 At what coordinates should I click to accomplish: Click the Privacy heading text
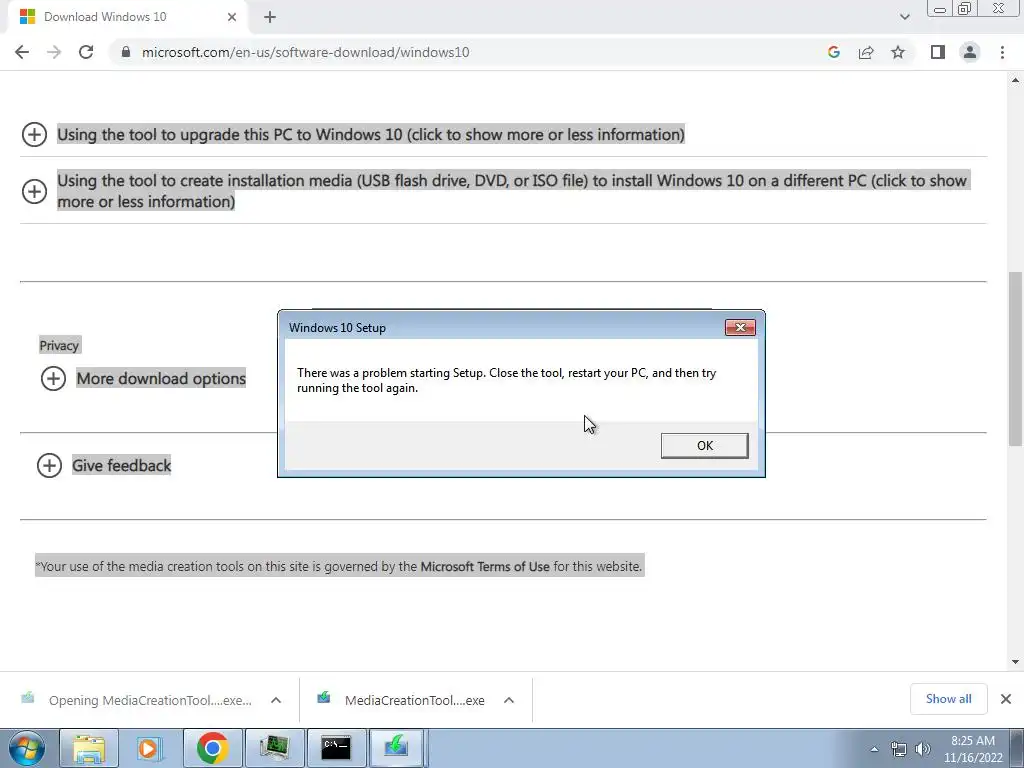coord(59,345)
